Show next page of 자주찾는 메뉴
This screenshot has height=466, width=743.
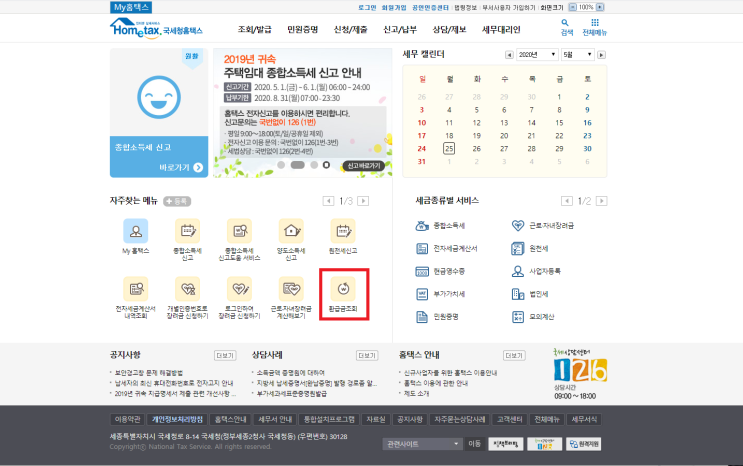pos(363,201)
